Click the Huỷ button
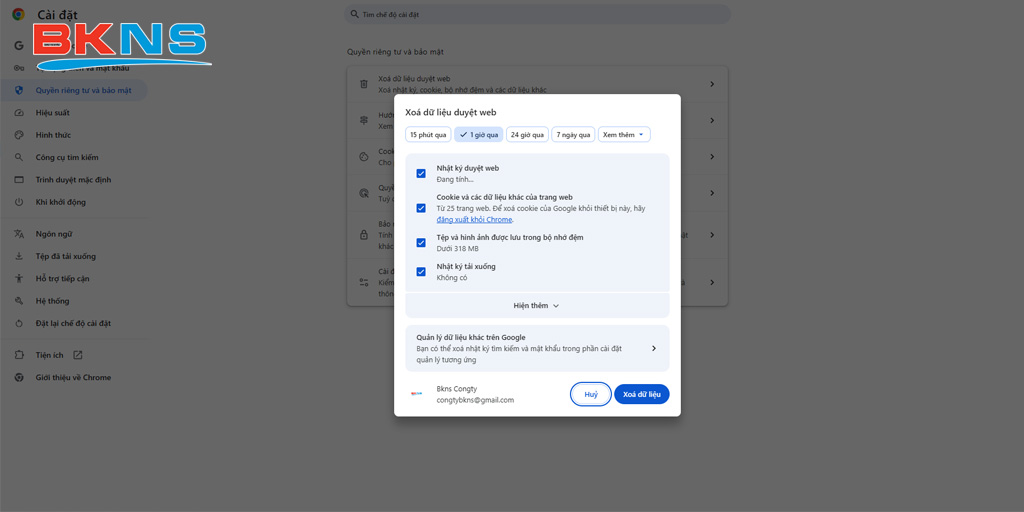Image resolution: width=1024 pixels, height=512 pixels. [x=591, y=394]
